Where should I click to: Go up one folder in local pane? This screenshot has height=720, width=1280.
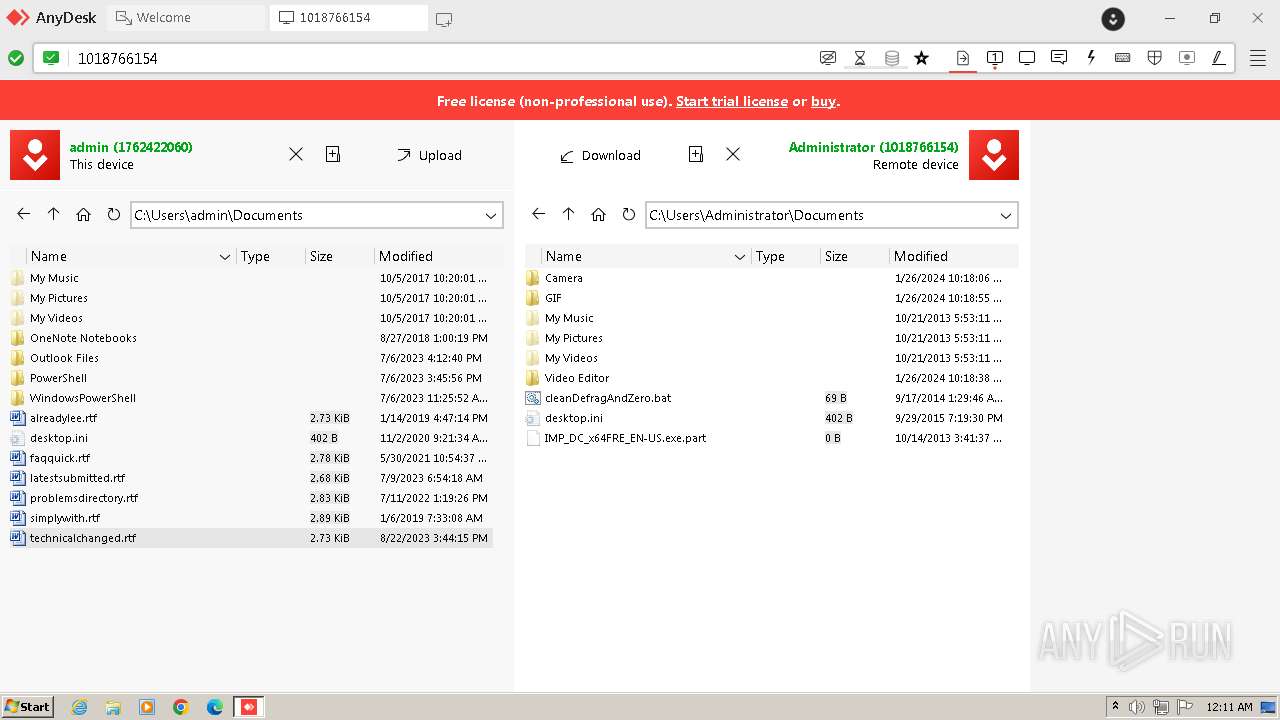click(54, 214)
